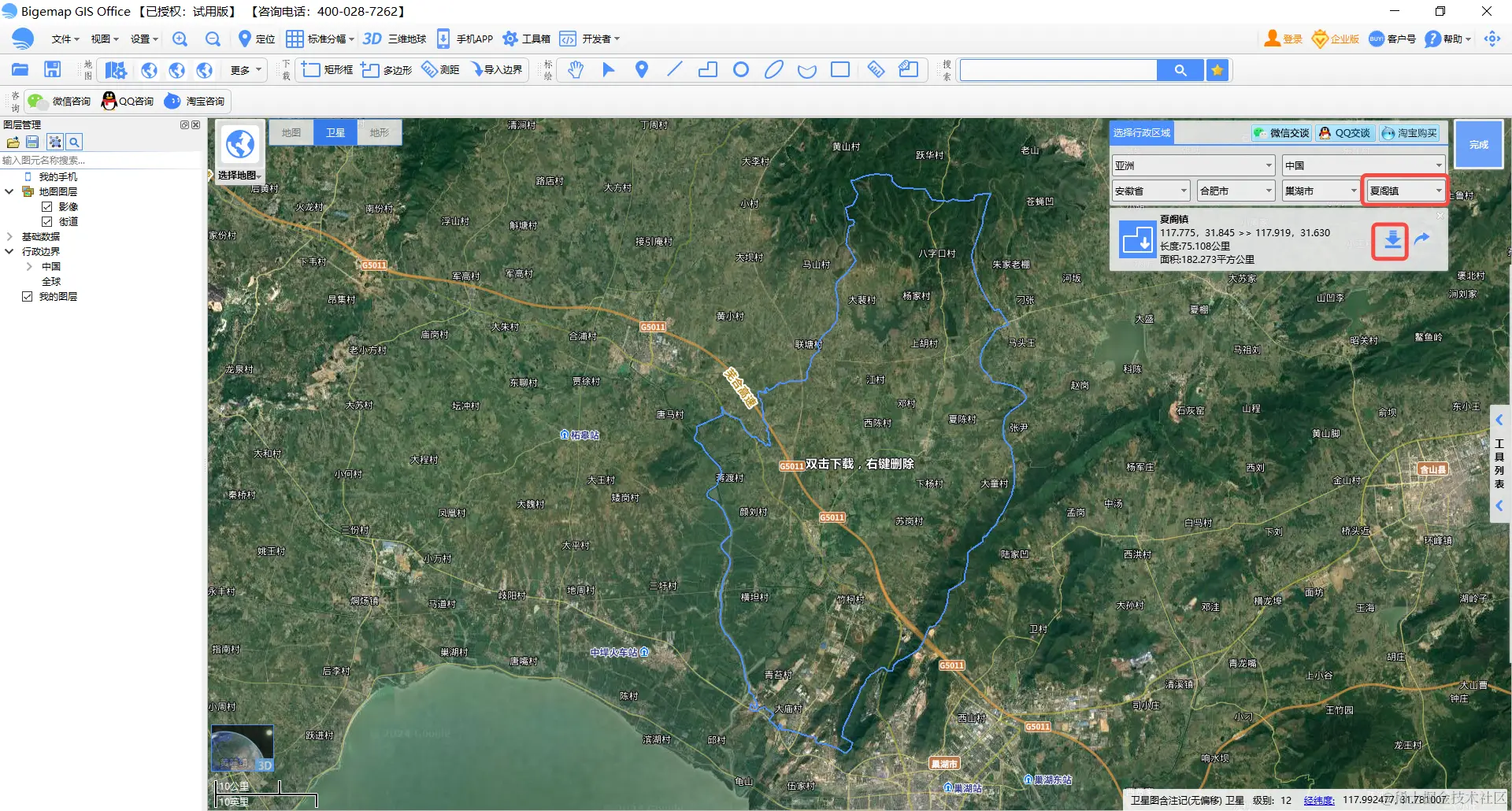Select the place marker pin tool
Image resolution: width=1512 pixels, height=811 pixels.
(642, 70)
